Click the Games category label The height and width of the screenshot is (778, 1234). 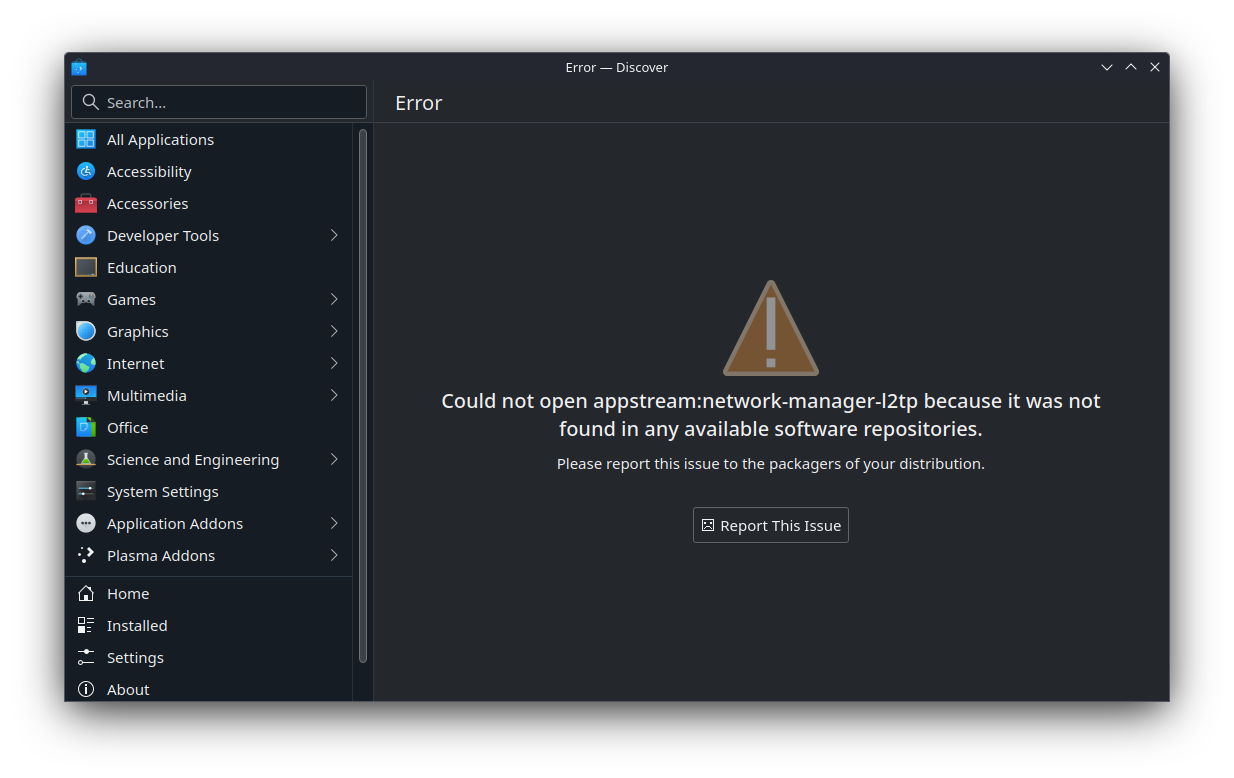coord(131,300)
